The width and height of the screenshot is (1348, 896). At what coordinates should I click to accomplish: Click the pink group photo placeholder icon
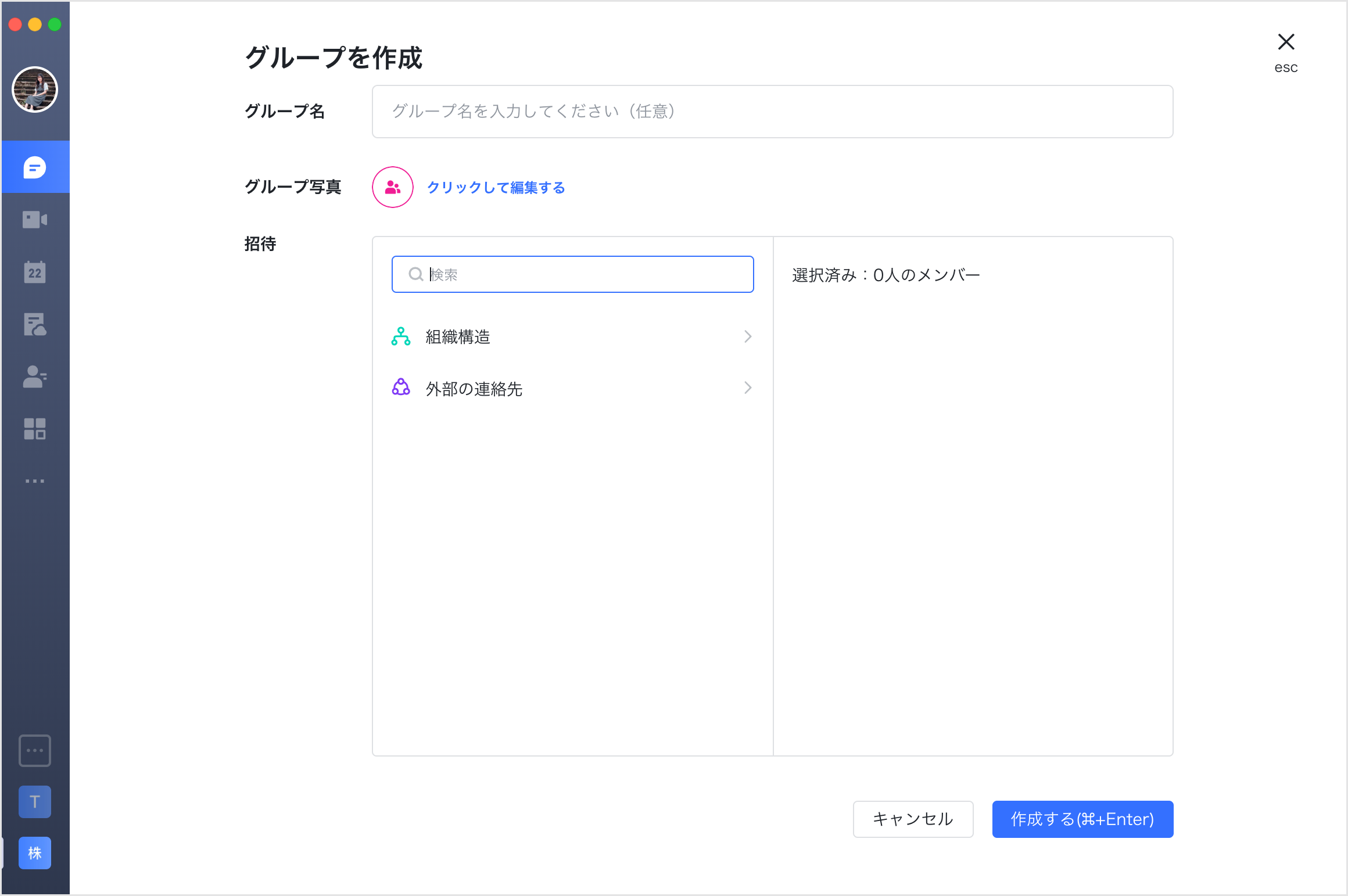pyautogui.click(x=392, y=187)
